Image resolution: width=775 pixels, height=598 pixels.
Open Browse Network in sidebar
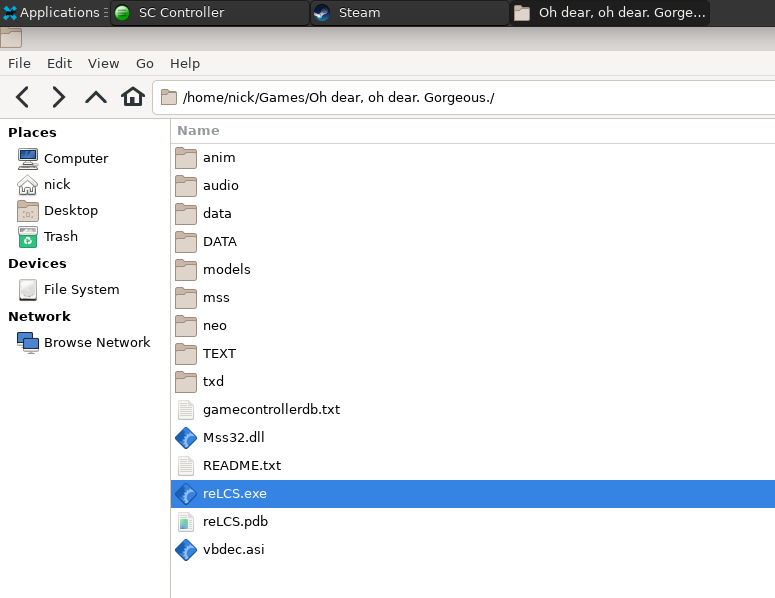[x=96, y=343]
